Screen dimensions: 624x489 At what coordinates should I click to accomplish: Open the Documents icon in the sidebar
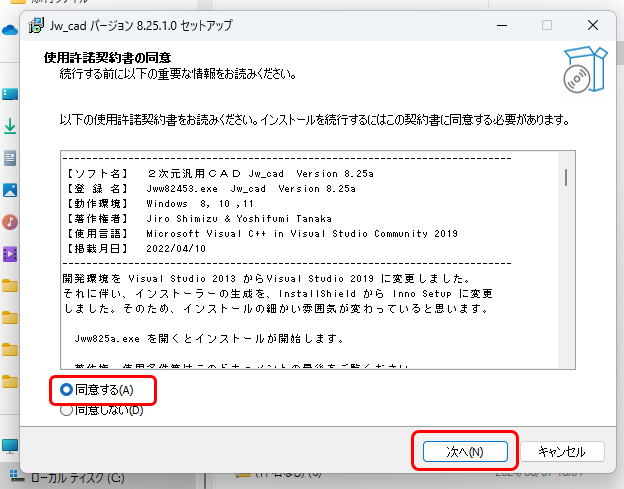pyautogui.click(x=10, y=158)
